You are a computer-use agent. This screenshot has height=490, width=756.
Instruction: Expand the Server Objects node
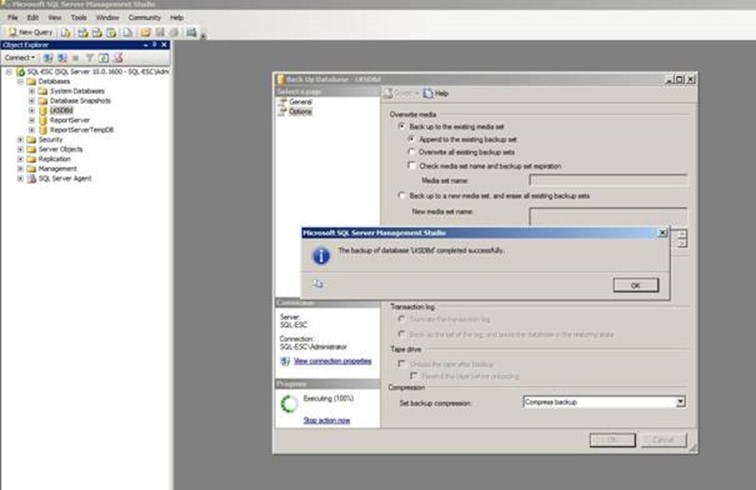point(20,149)
